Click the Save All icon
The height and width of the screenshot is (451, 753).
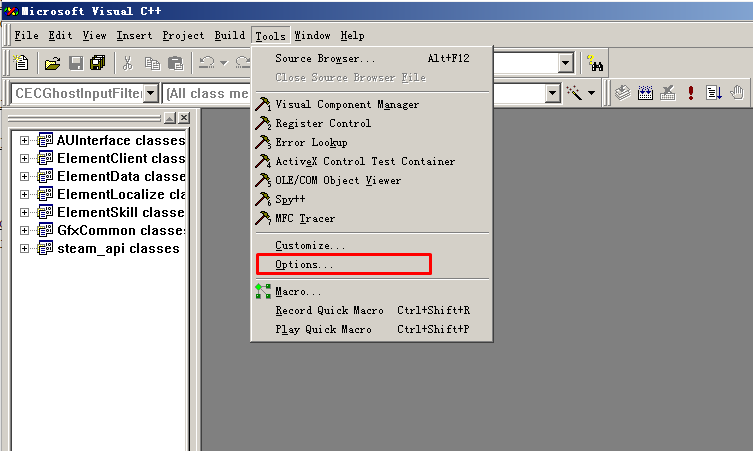coord(97,63)
